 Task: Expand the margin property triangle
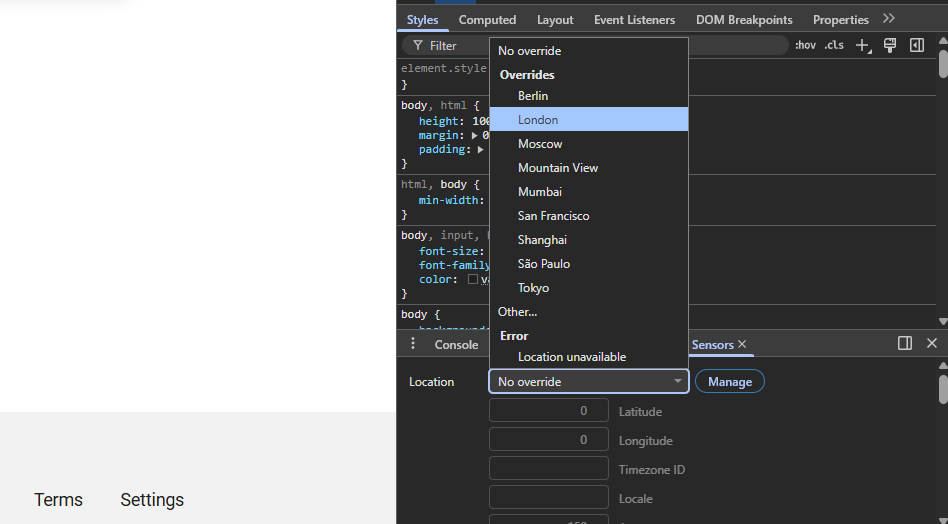[475, 135]
